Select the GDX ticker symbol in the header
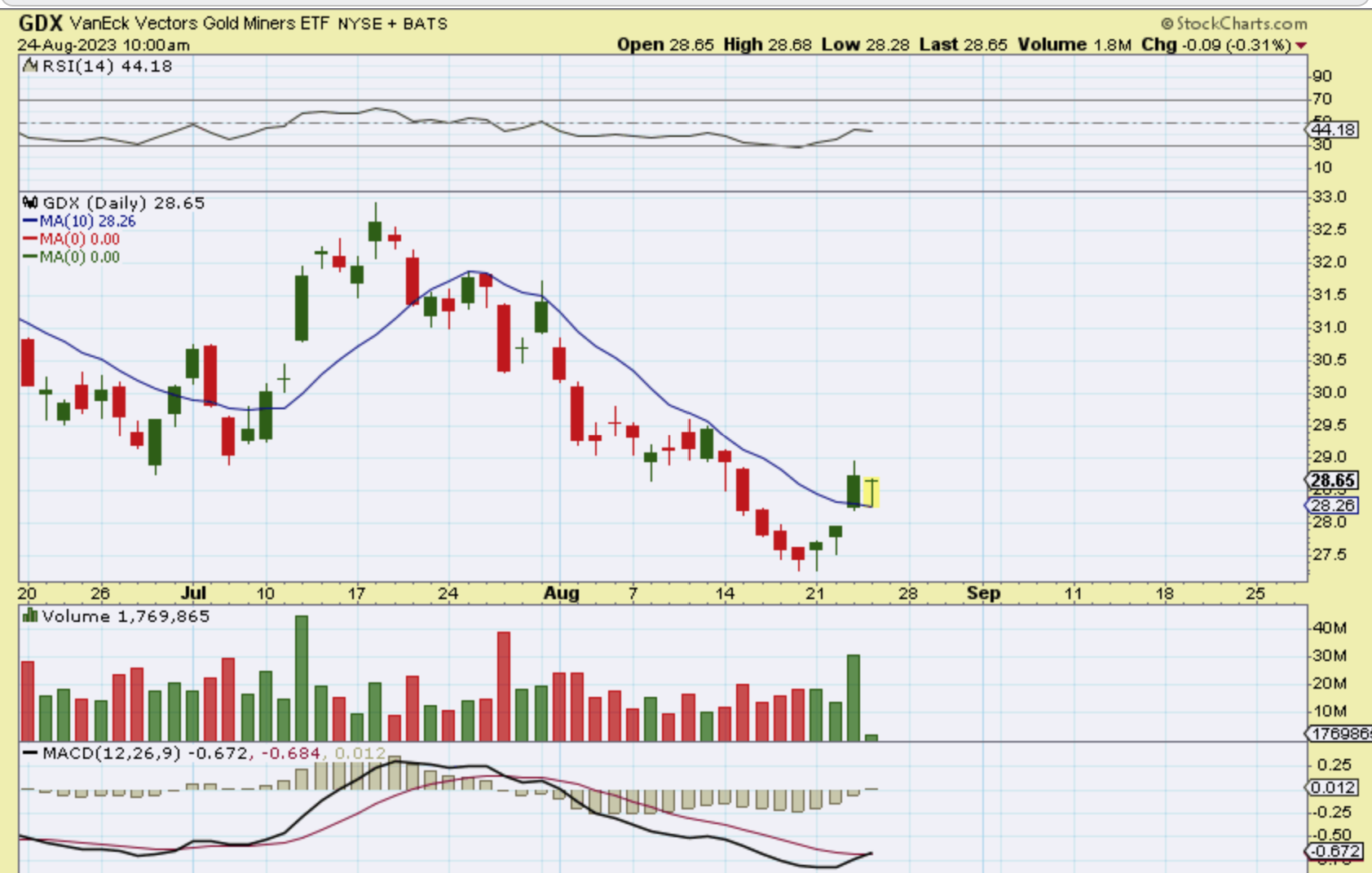The height and width of the screenshot is (873, 1372). 40,23
